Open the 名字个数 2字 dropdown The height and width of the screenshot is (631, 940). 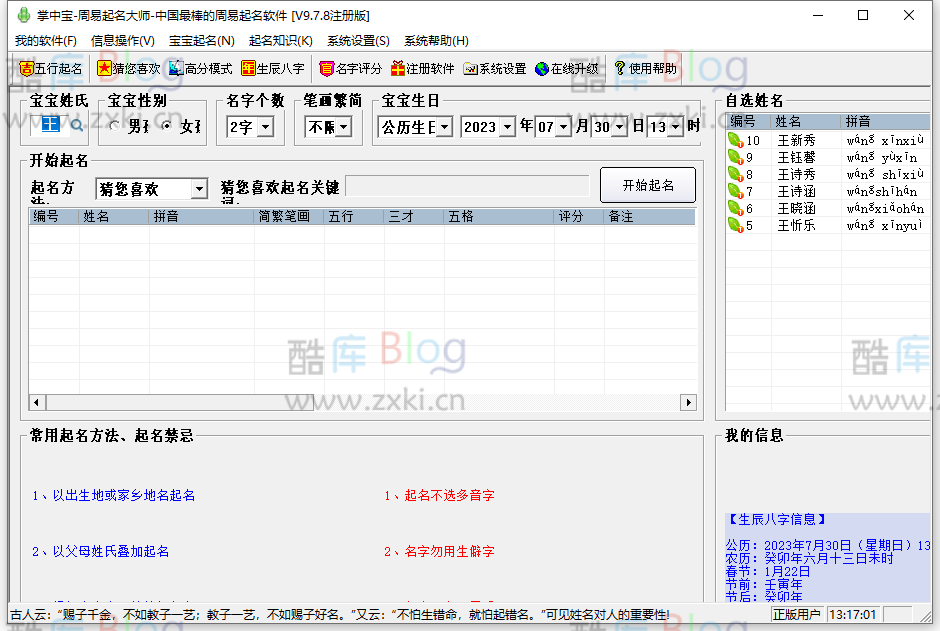[x=250, y=128]
